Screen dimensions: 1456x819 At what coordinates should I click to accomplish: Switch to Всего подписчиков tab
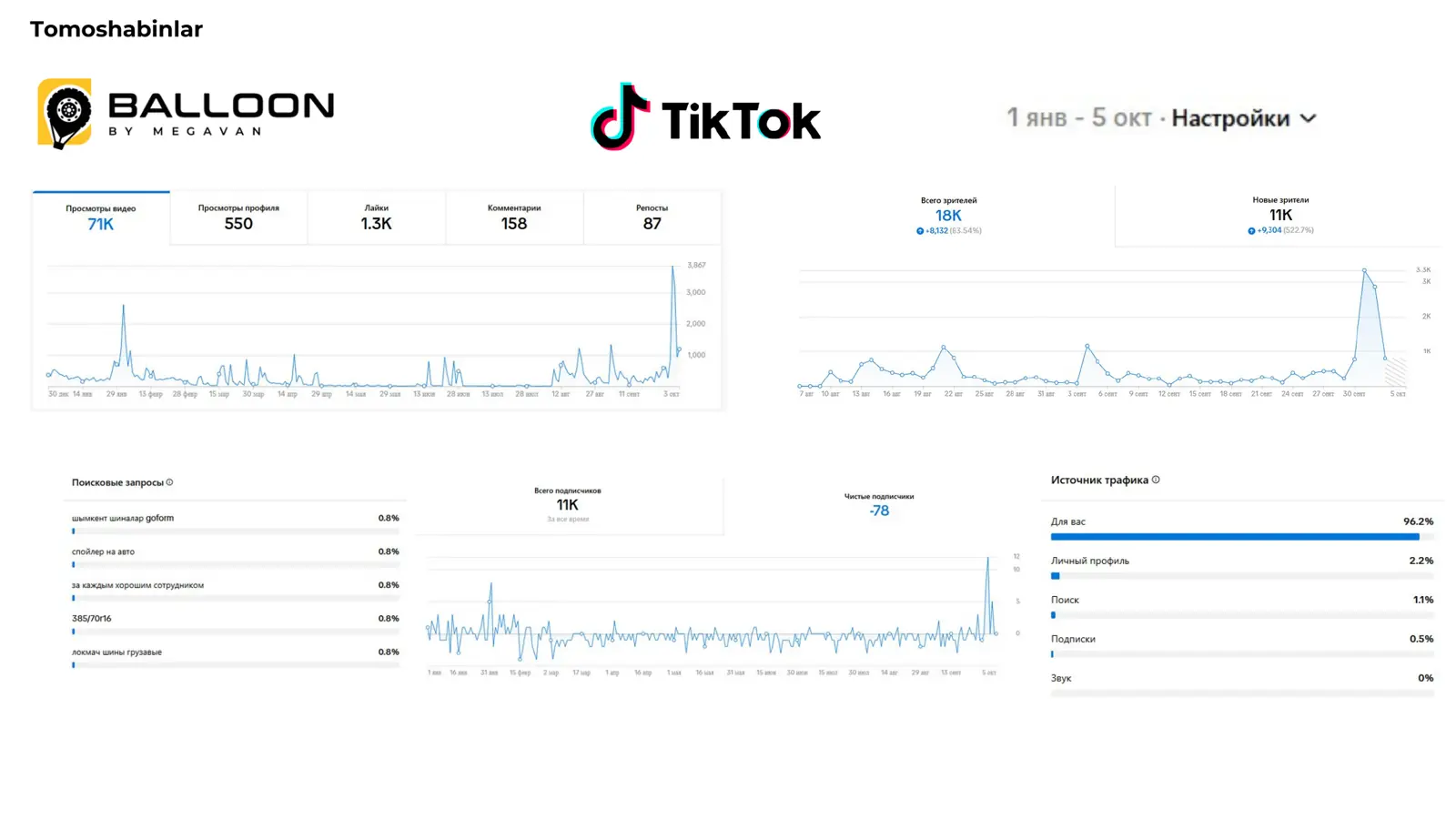click(x=567, y=505)
